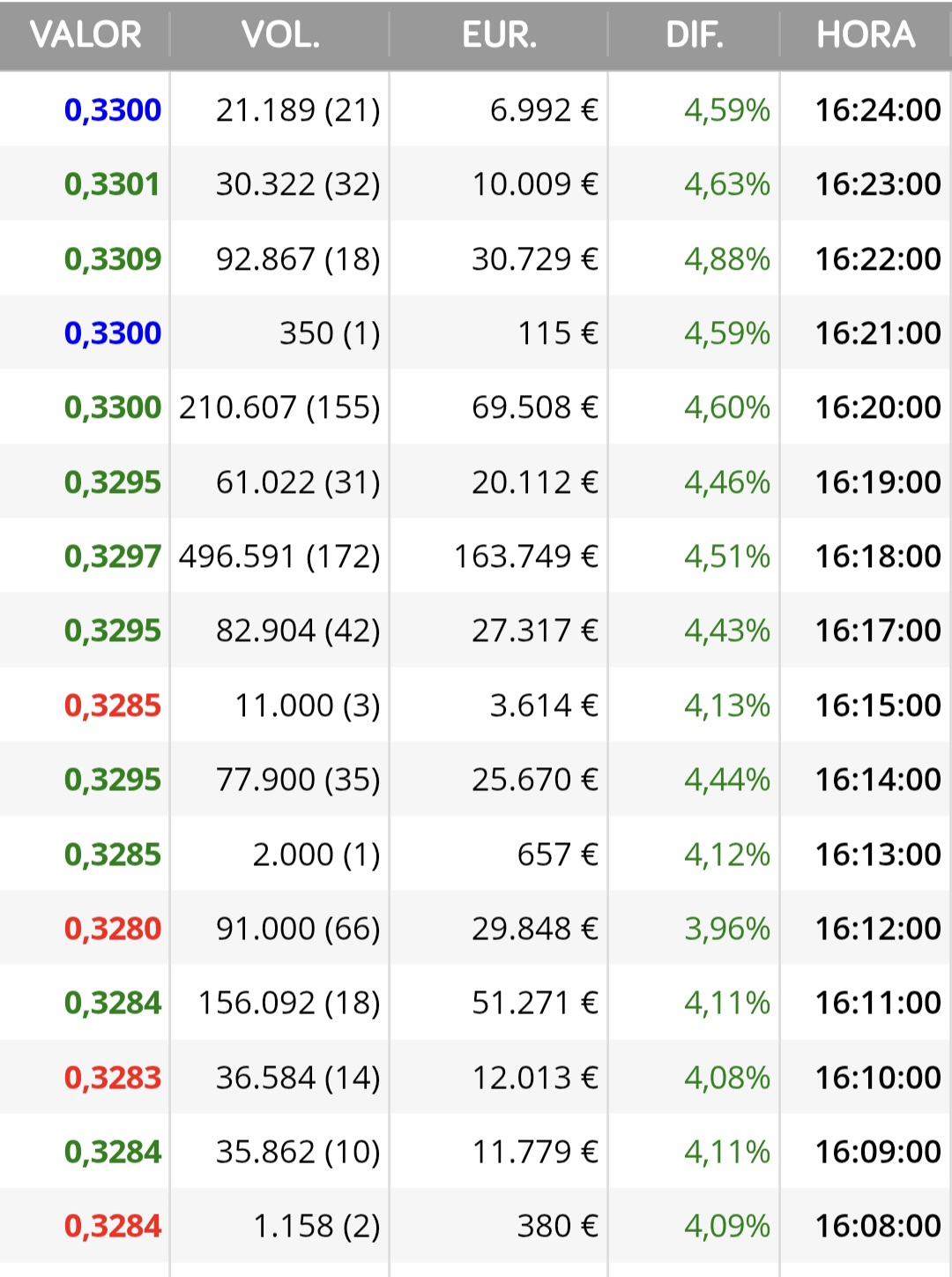This screenshot has height=1277, width=952.
Task: Click amount 51.271 €
Action: [535, 1003]
